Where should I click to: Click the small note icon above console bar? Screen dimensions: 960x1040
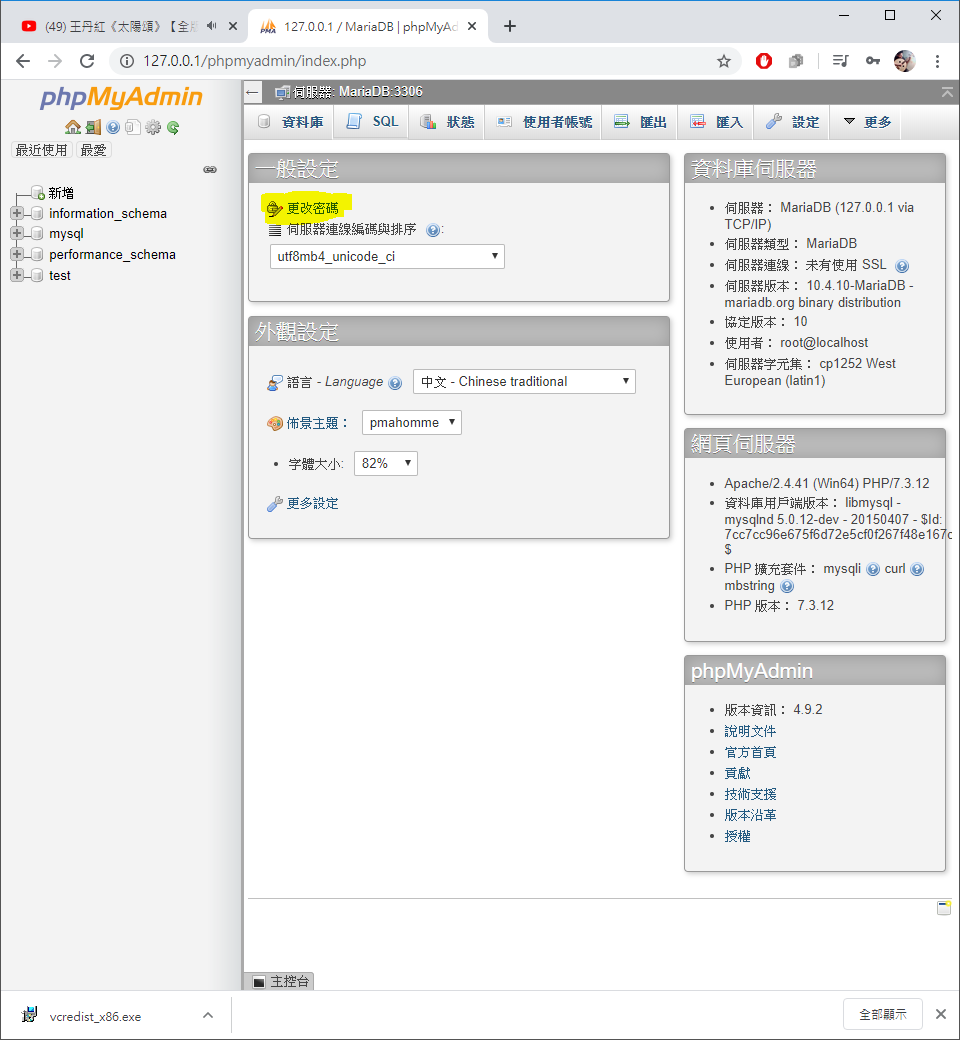click(x=943, y=908)
